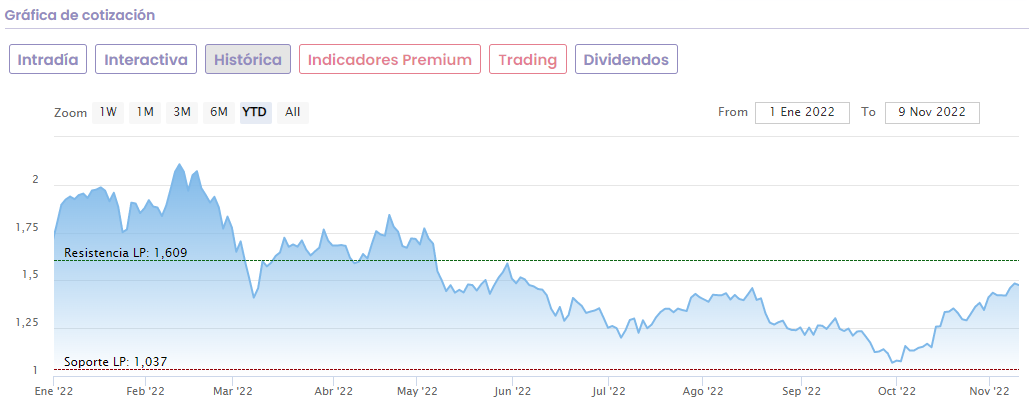This screenshot has height=412, width=1033.
Task: Switch to the Intradía chart tab
Action: 49,59
